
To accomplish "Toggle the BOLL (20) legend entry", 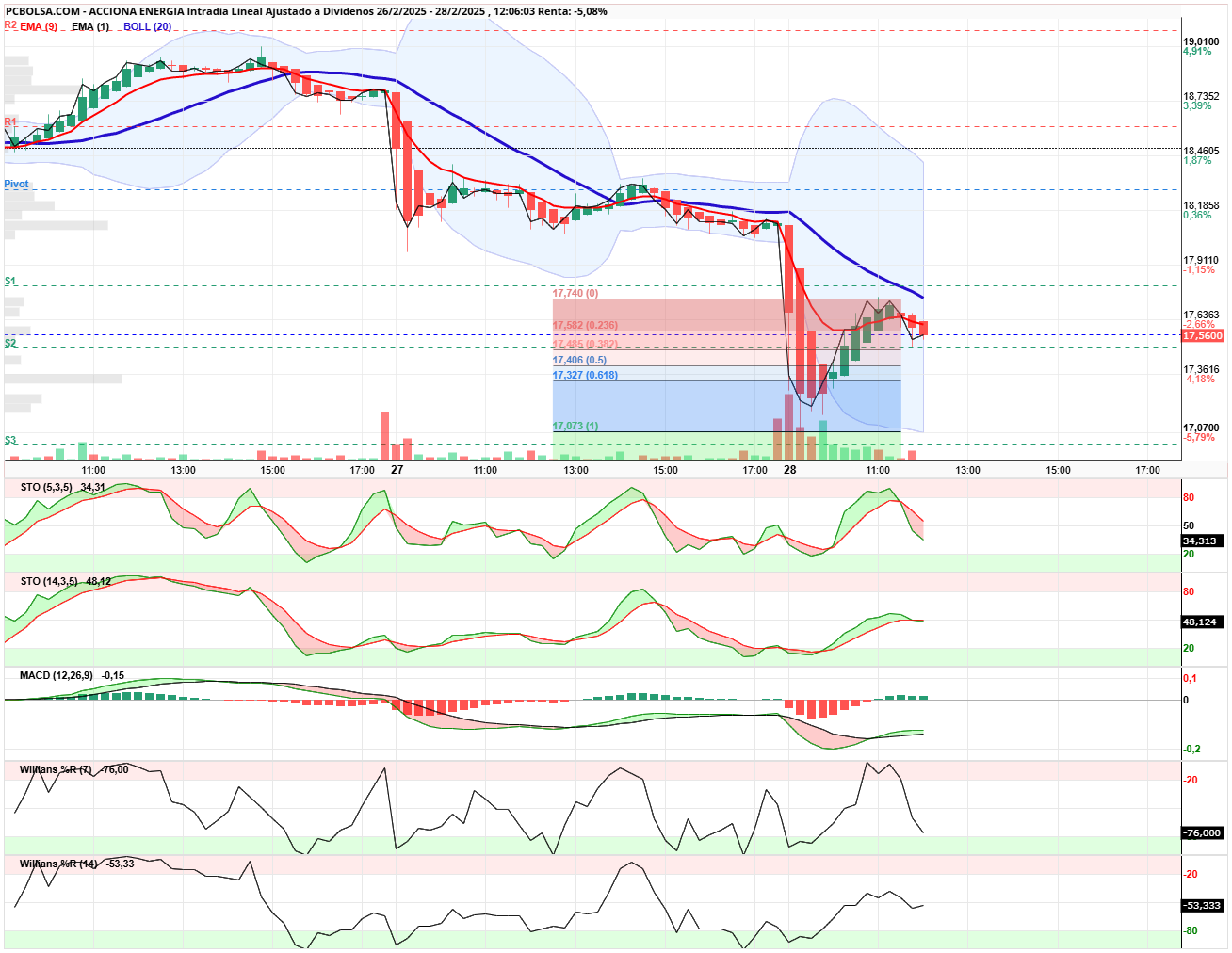I will click(147, 26).
